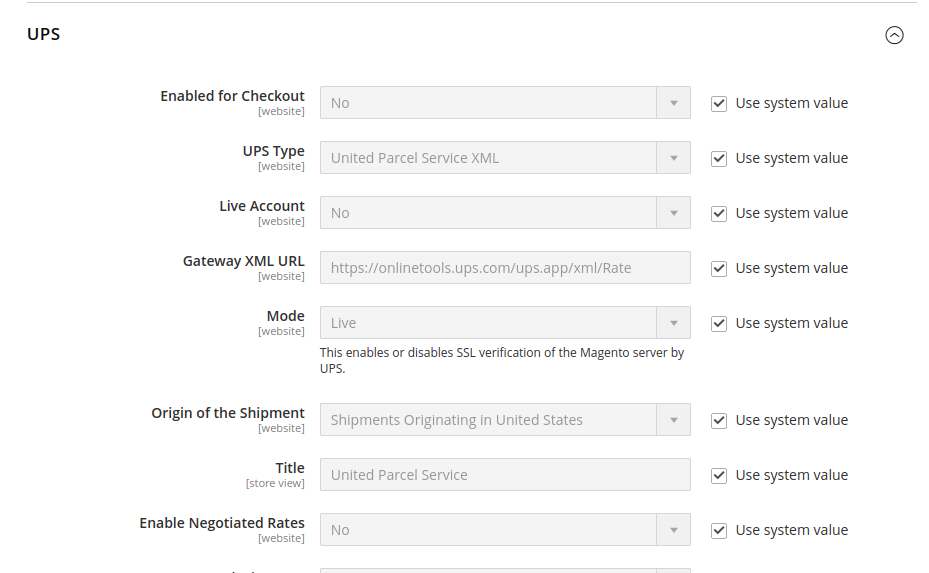Viewport: 929px width, 573px height.
Task: Click the Title field with United Parcel Service
Action: pos(505,475)
